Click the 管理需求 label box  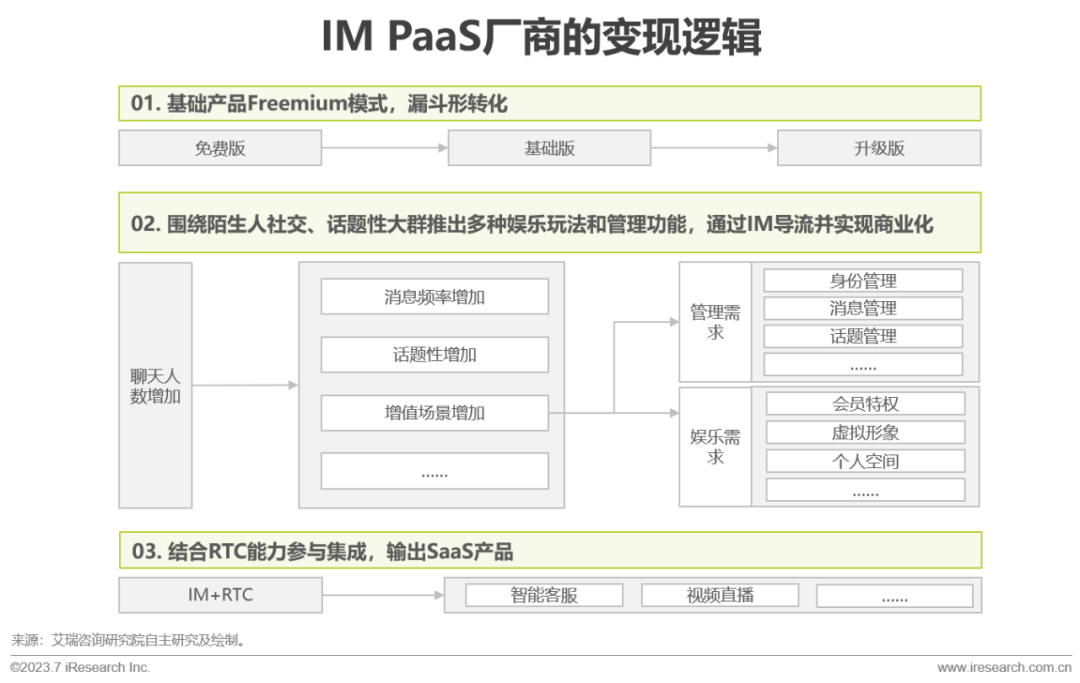[x=715, y=321]
